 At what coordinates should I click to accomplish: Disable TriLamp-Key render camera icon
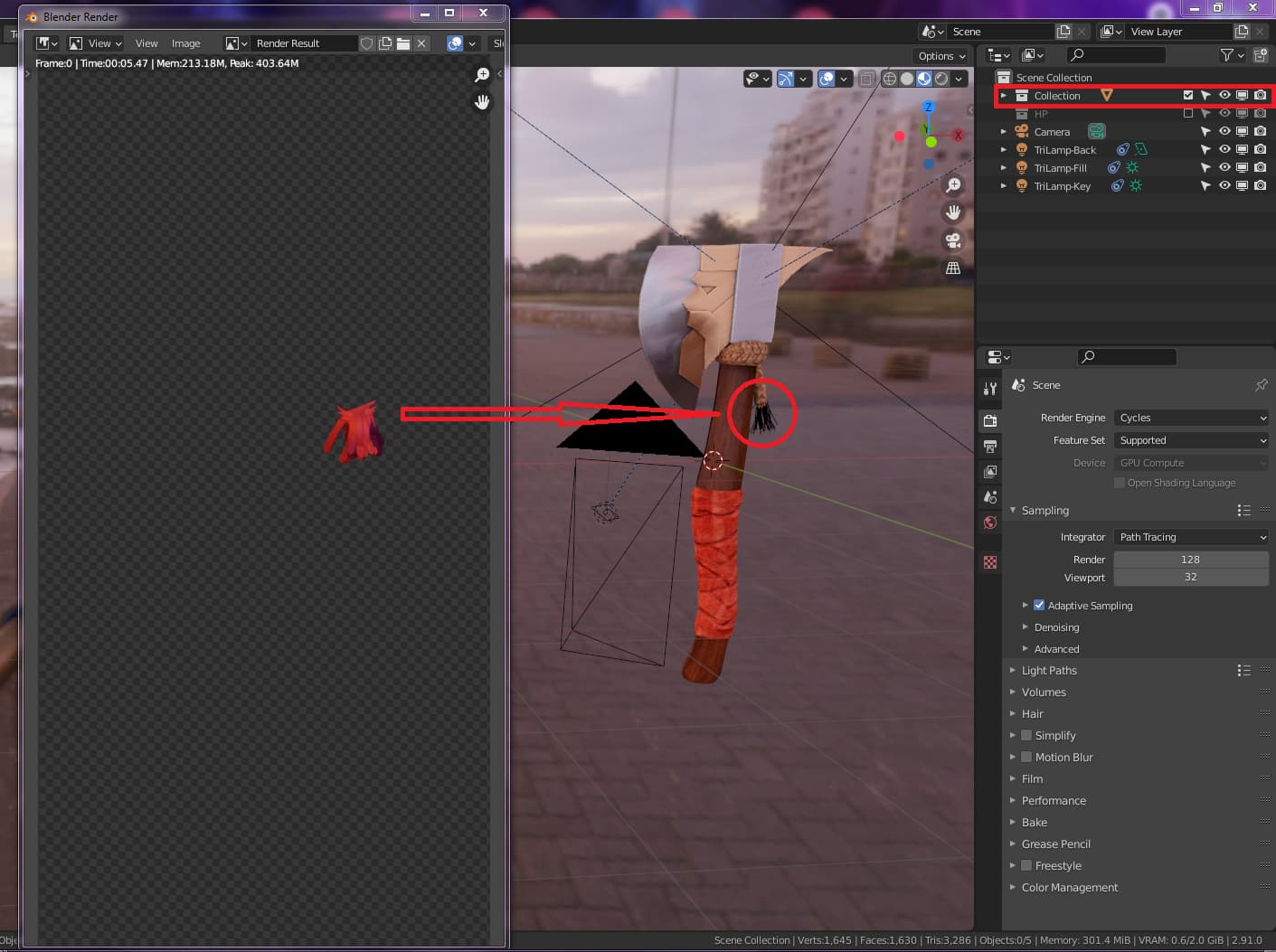(x=1261, y=185)
